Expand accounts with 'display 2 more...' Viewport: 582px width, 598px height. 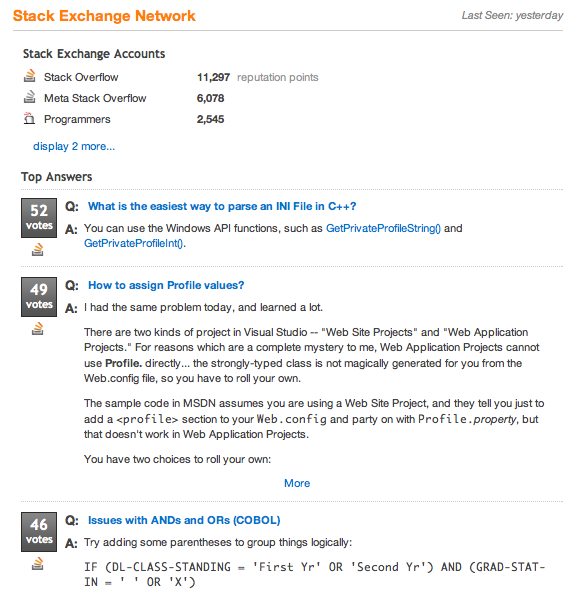(74, 146)
